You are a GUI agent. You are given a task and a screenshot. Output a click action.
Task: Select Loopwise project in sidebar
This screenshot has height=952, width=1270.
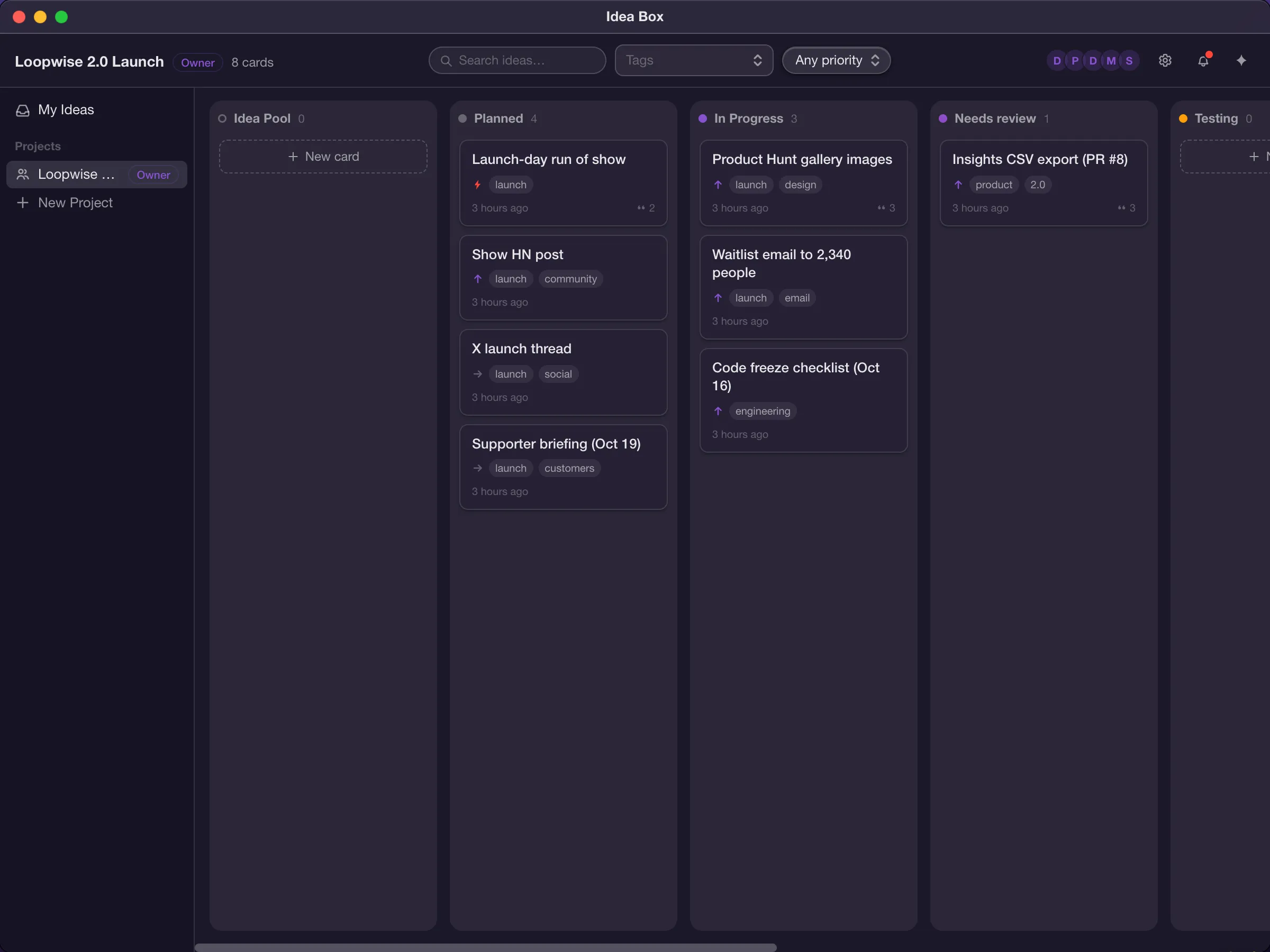[x=96, y=175]
